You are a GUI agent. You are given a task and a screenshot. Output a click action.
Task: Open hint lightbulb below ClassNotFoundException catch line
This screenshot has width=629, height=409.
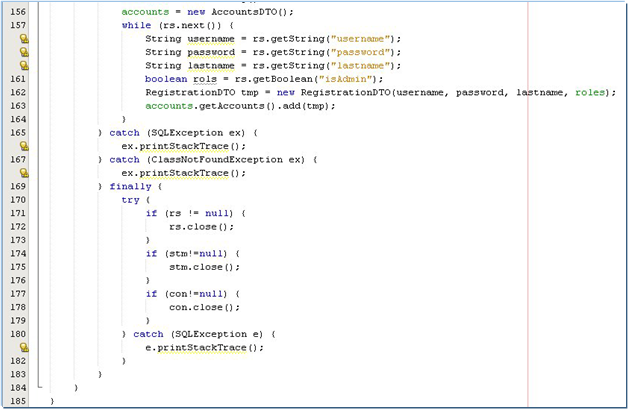point(24,173)
